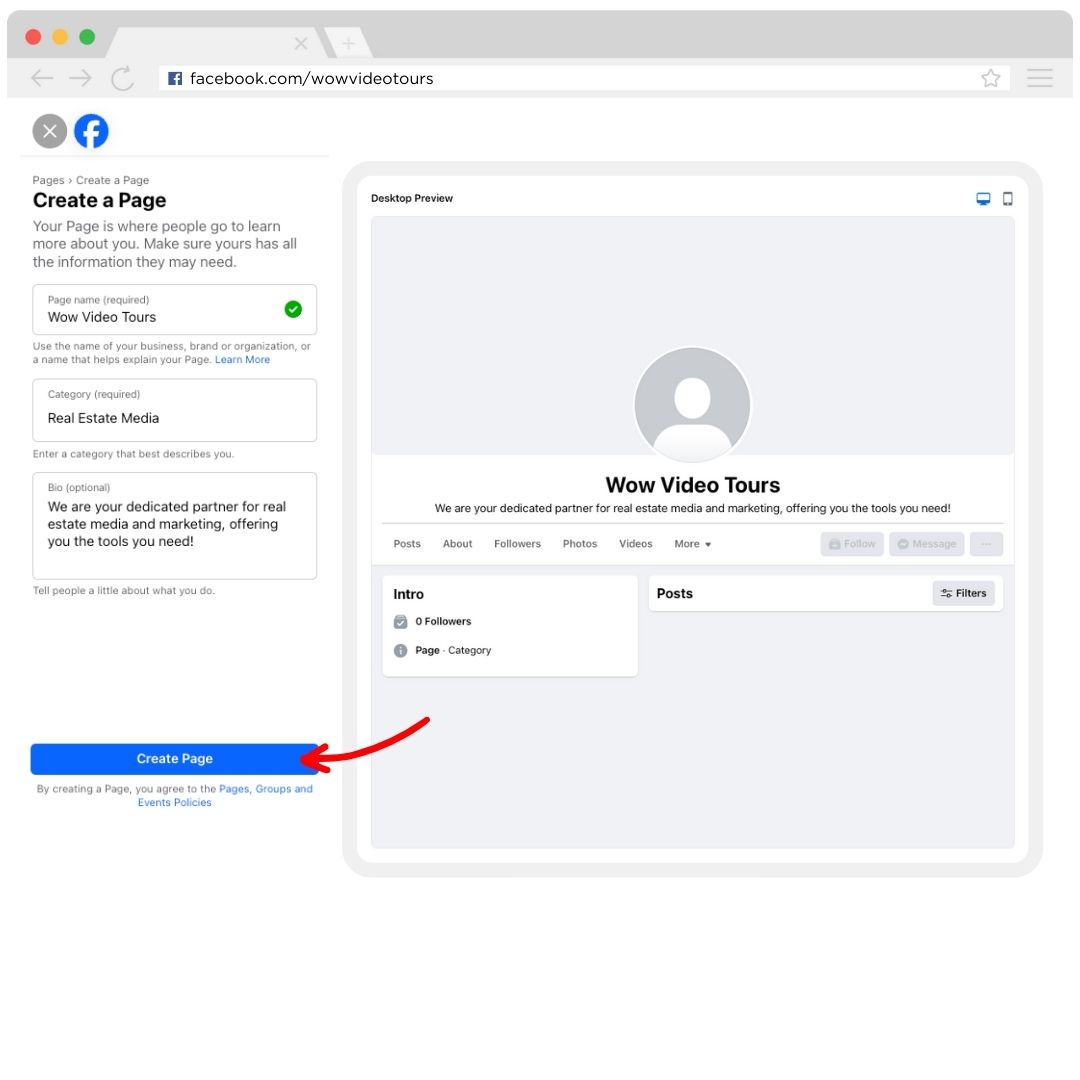The height and width of the screenshot is (1080, 1080).
Task: Click the Create Page button
Action: tap(174, 759)
